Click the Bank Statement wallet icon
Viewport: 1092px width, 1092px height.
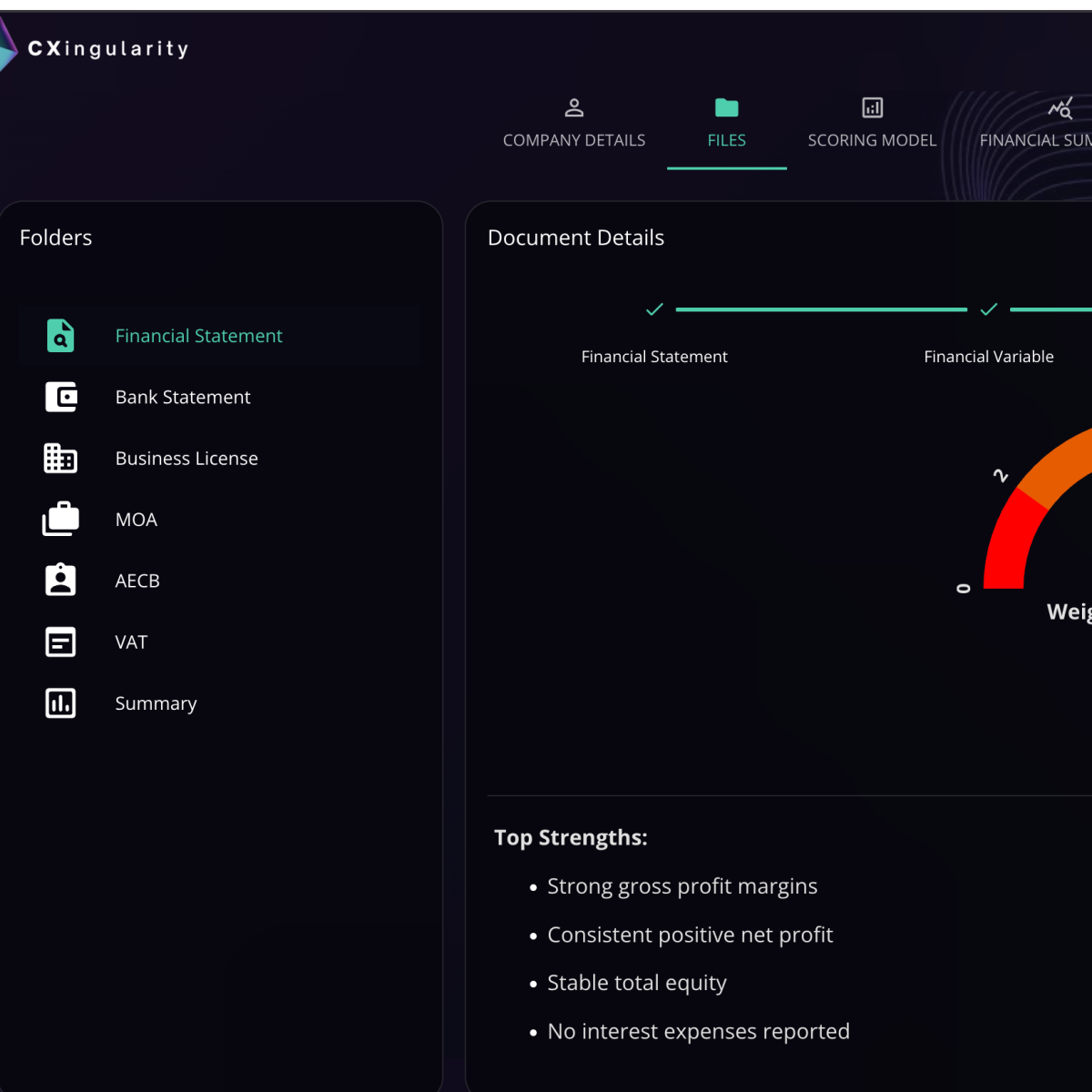[60, 397]
